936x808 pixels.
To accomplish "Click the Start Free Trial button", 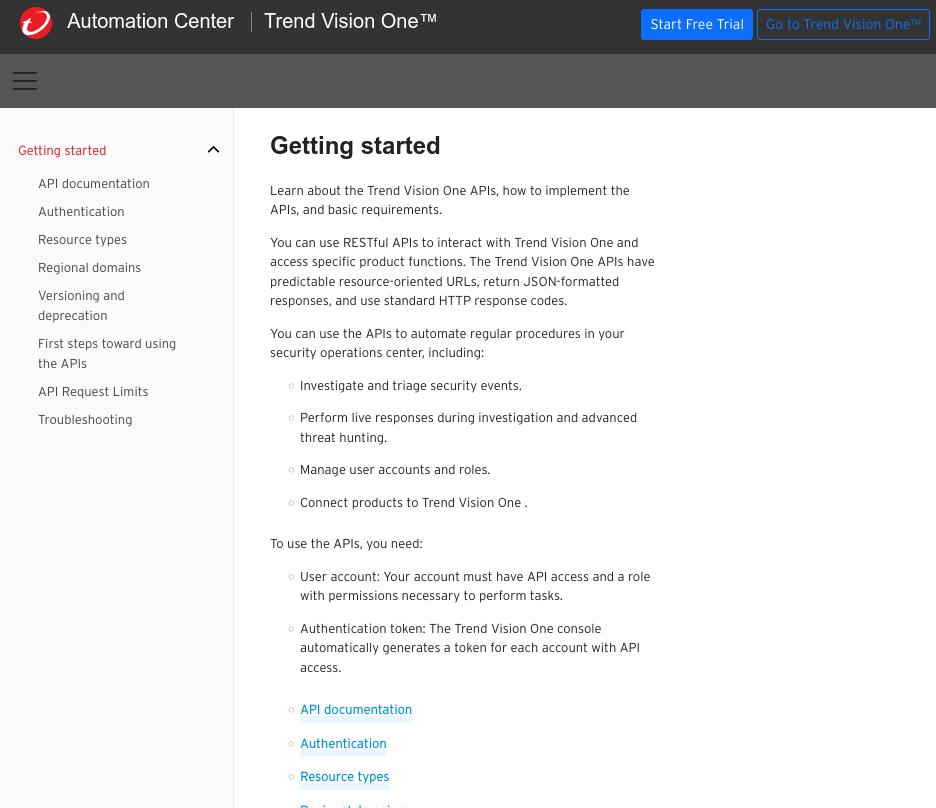I will tap(697, 24).
